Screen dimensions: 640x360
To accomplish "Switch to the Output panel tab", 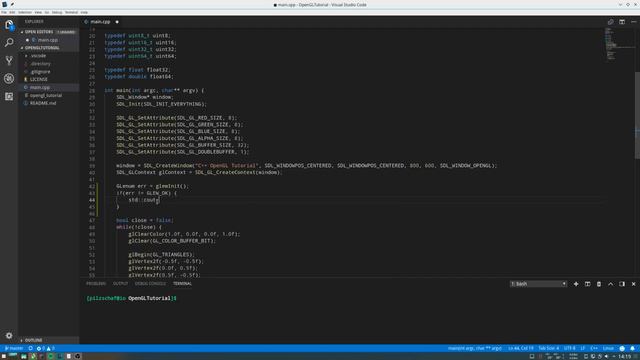I will pos(120,284).
